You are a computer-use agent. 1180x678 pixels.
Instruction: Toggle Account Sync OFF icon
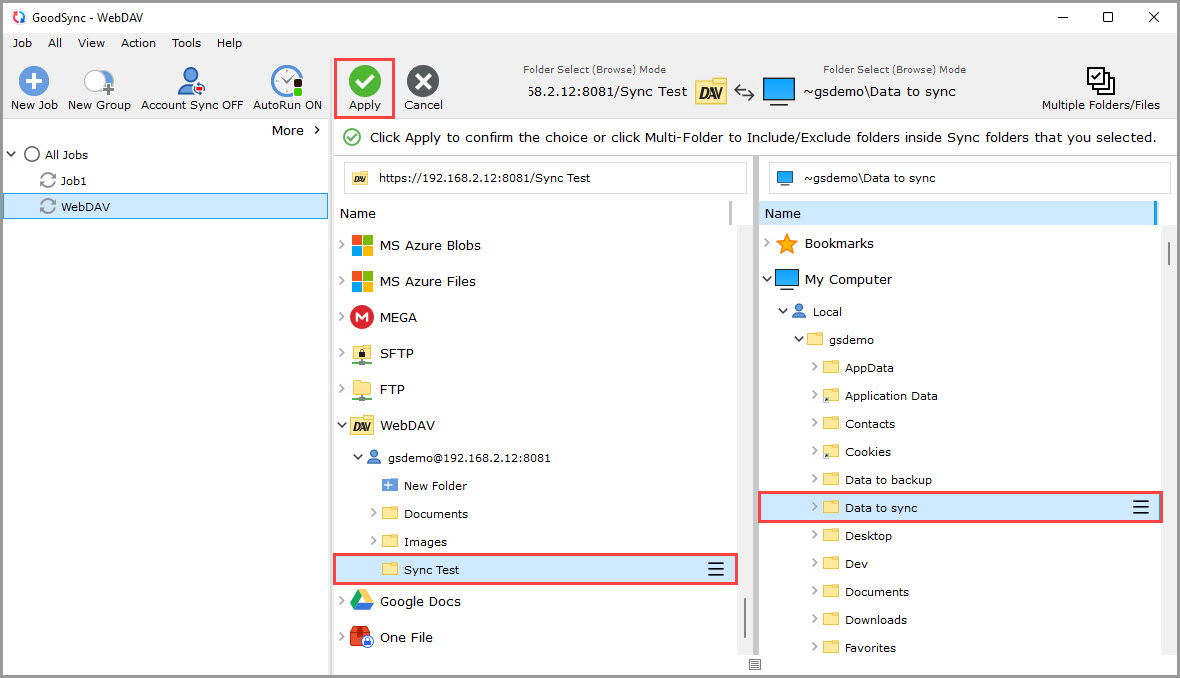191,81
